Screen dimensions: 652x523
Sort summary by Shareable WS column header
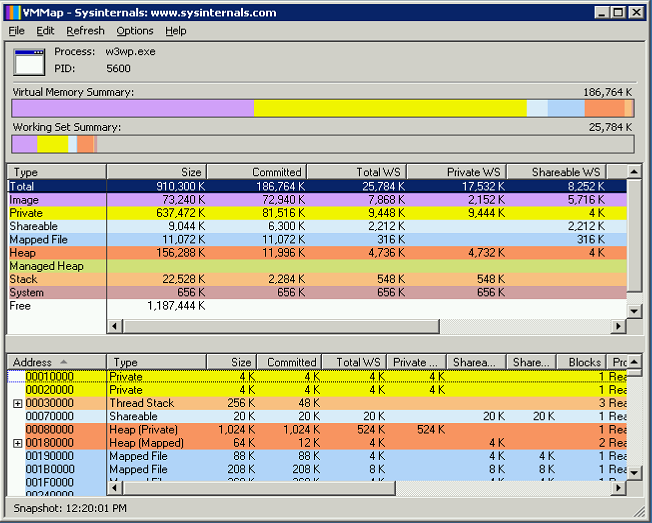click(556, 172)
